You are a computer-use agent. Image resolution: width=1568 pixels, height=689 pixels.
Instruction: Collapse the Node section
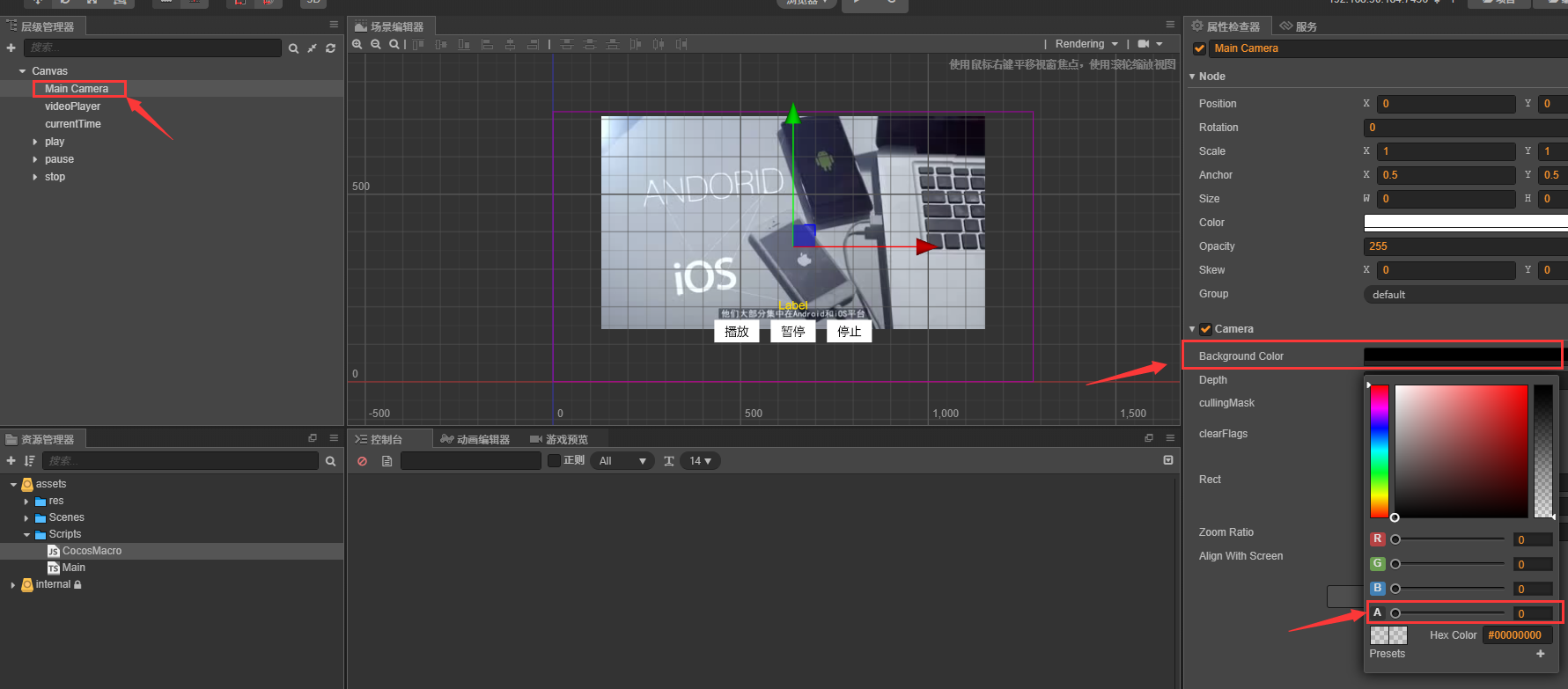[x=1192, y=77]
